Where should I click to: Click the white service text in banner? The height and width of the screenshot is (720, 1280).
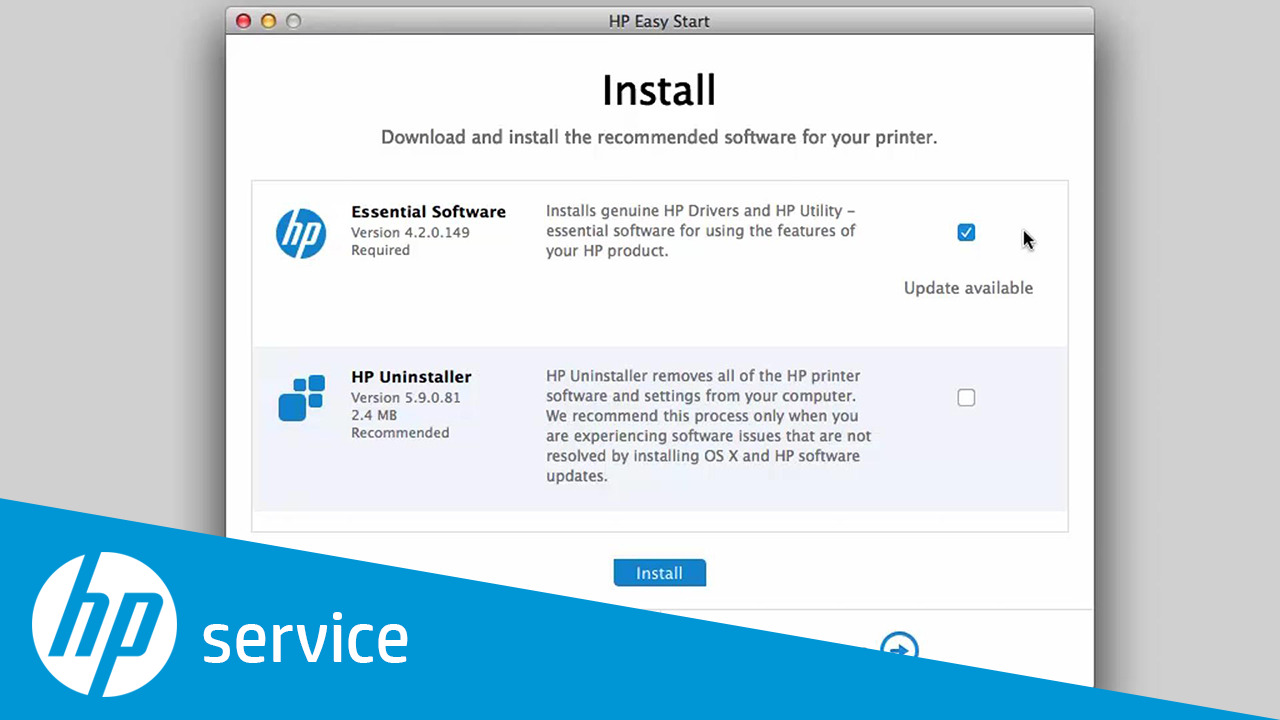point(305,638)
